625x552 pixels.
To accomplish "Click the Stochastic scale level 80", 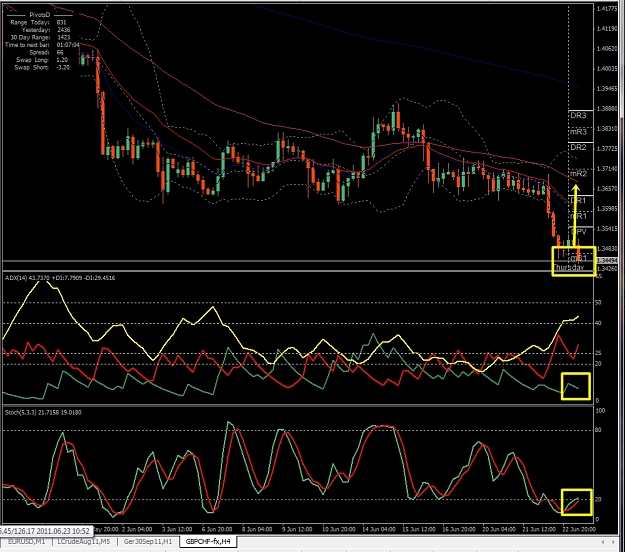I will [598, 430].
